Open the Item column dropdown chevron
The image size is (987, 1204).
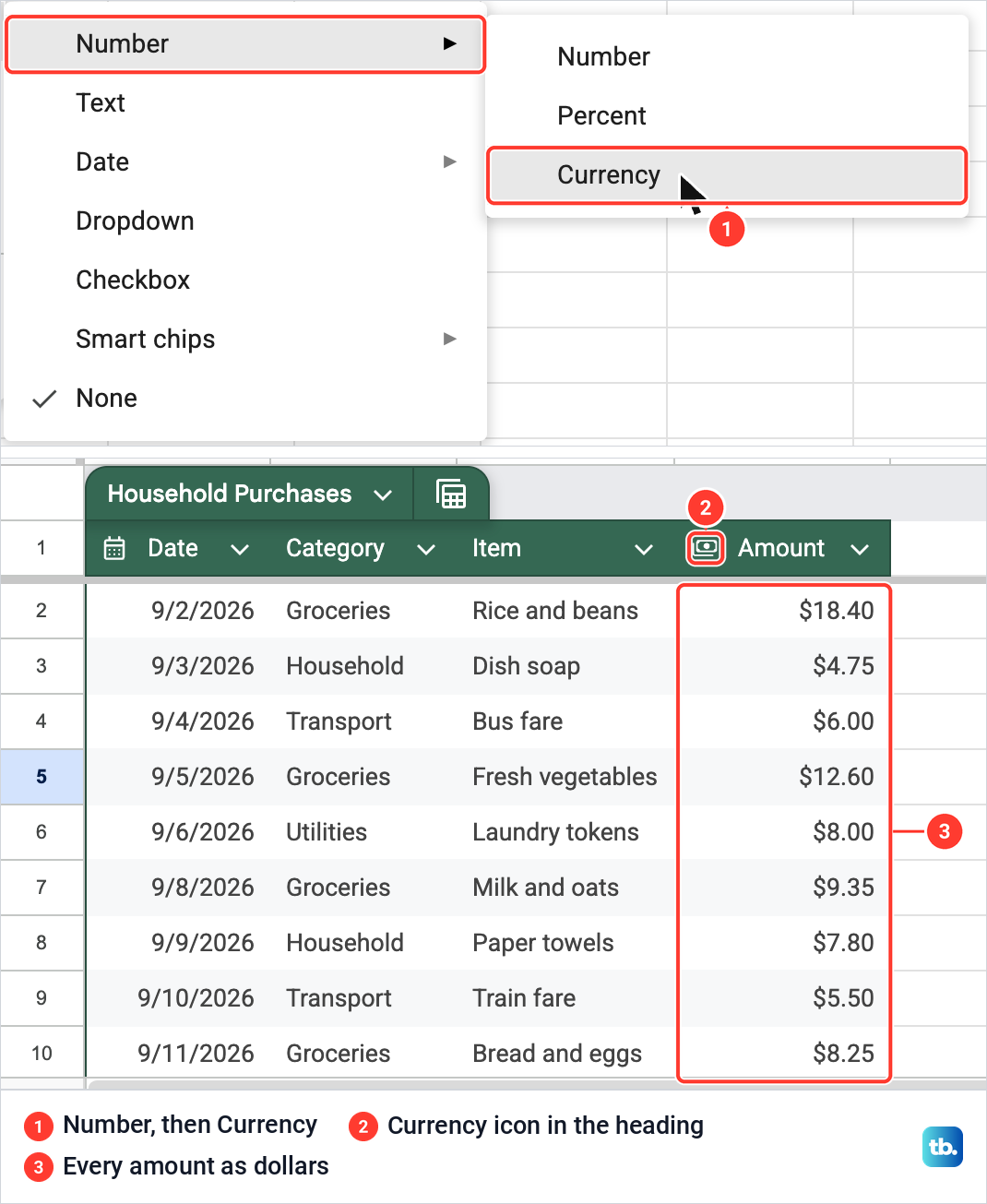644,550
